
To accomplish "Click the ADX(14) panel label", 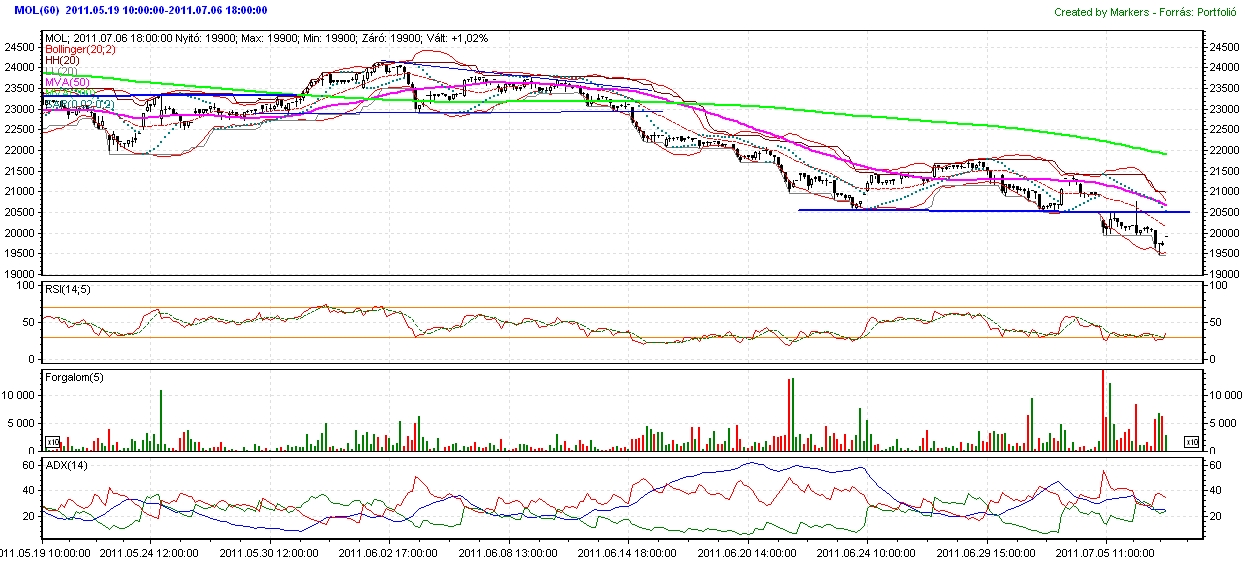I will pos(67,465).
